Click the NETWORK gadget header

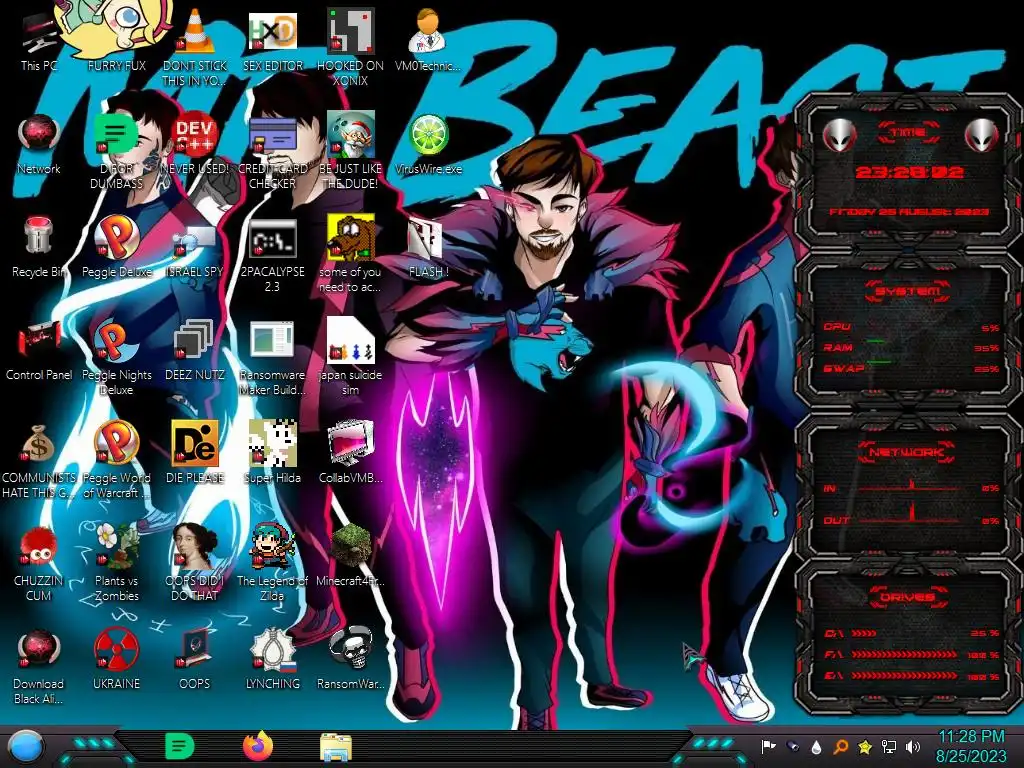click(908, 451)
